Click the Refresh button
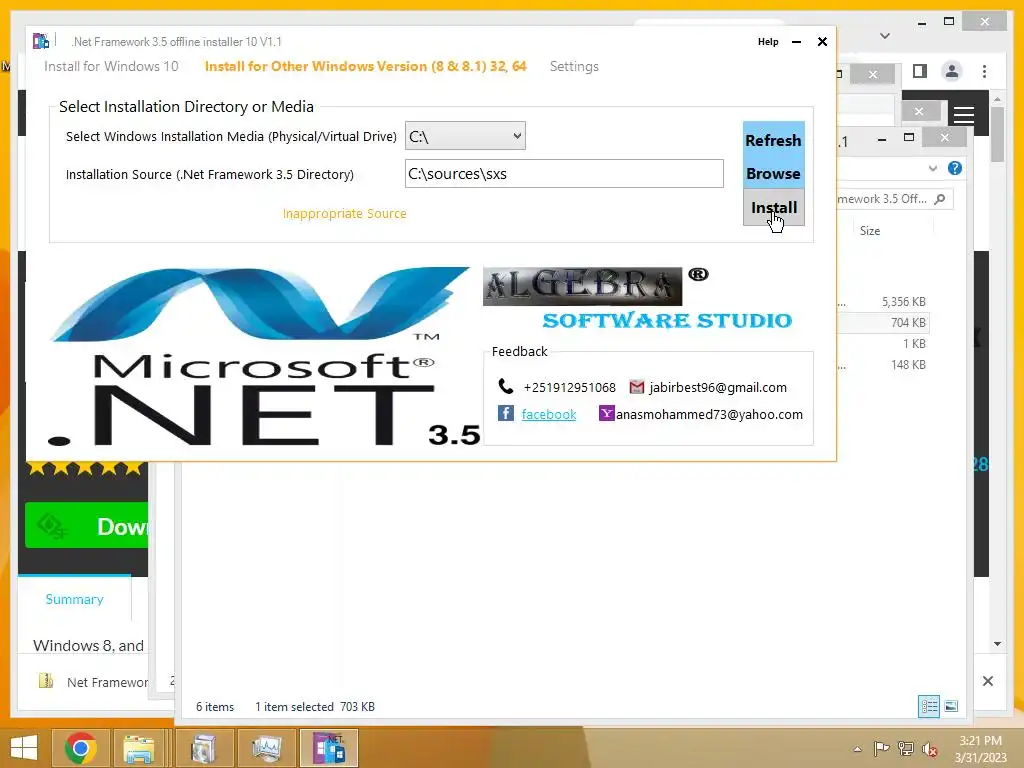Screen dimensions: 1024x768 pyautogui.click(x=773, y=140)
